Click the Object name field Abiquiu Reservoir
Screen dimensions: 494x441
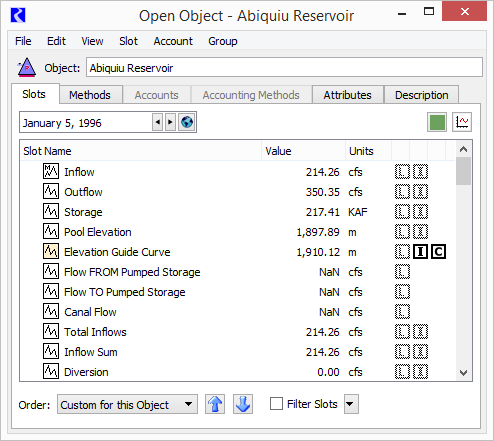click(284, 67)
